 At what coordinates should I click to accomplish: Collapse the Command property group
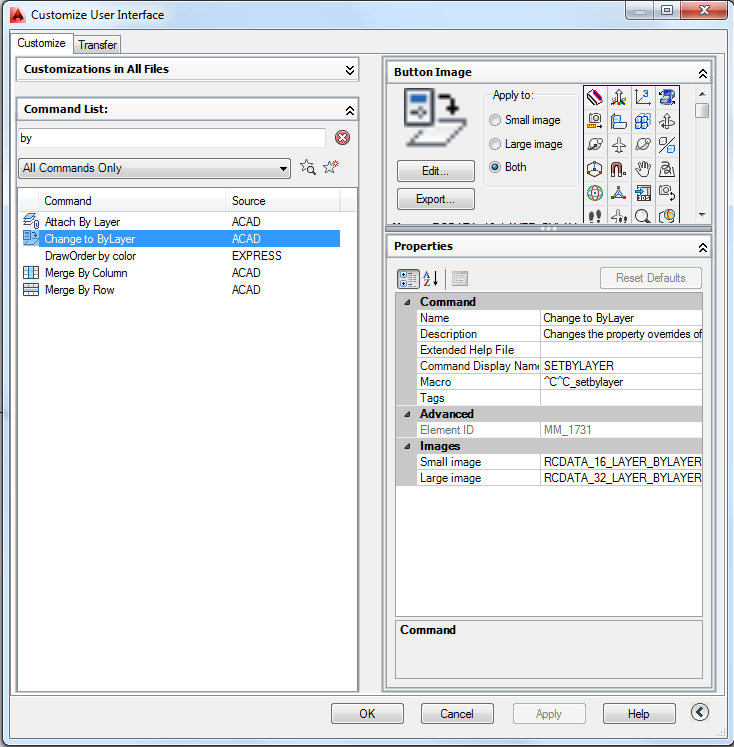point(407,302)
